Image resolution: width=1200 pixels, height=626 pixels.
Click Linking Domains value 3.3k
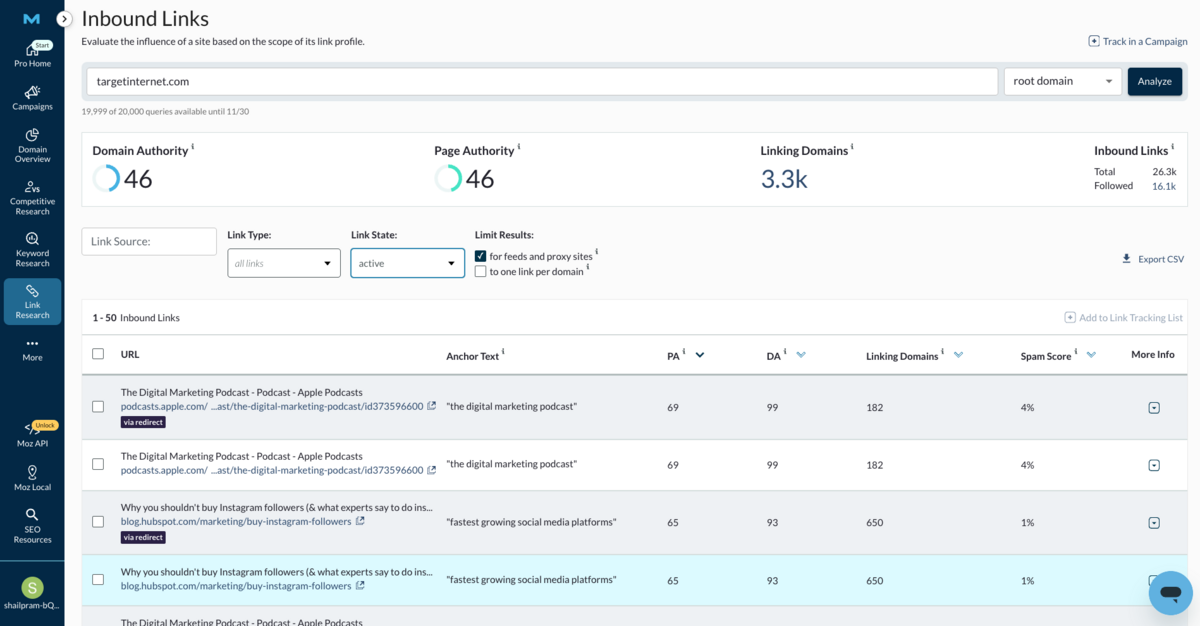[784, 179]
